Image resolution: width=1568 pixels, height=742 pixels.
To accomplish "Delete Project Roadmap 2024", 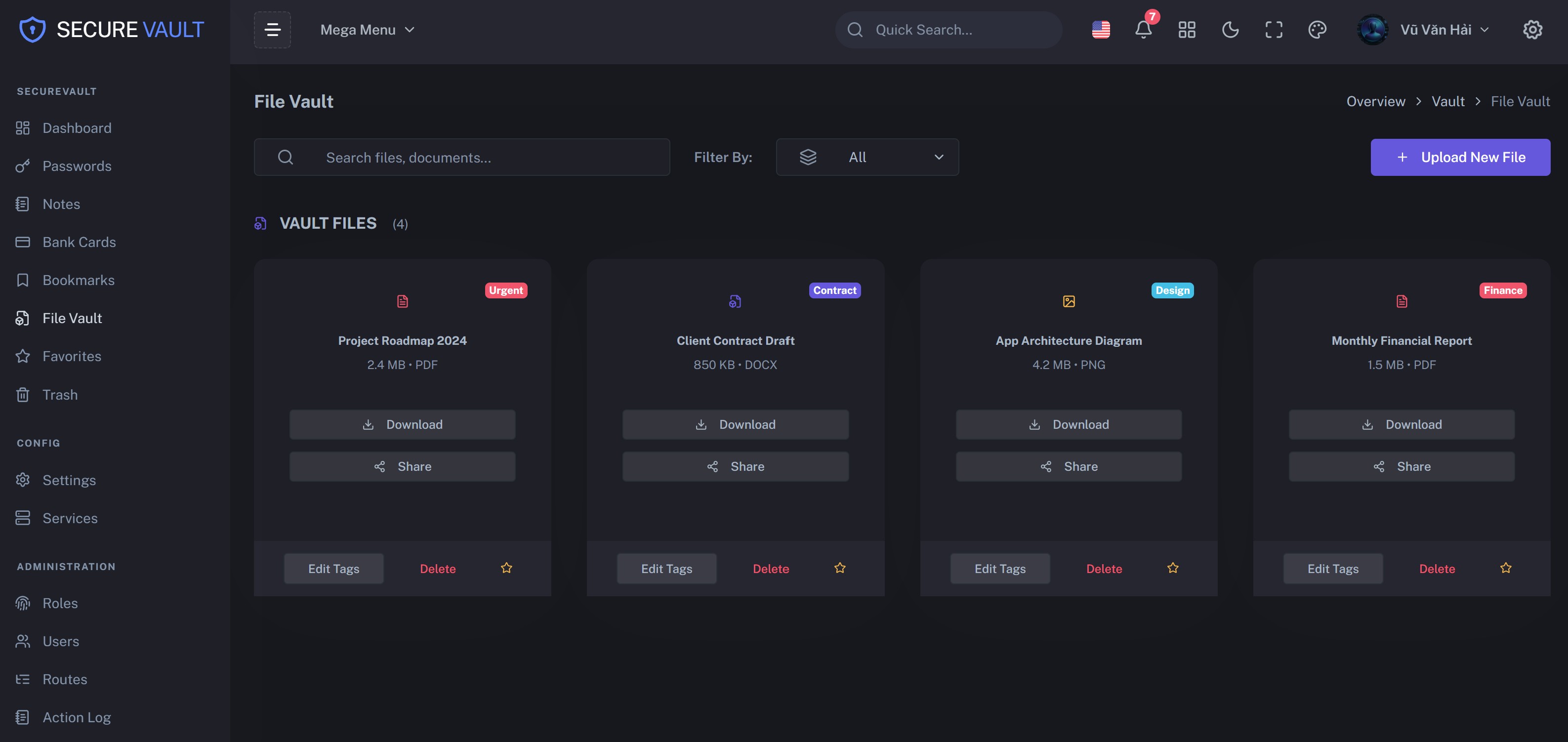I will 438,569.
